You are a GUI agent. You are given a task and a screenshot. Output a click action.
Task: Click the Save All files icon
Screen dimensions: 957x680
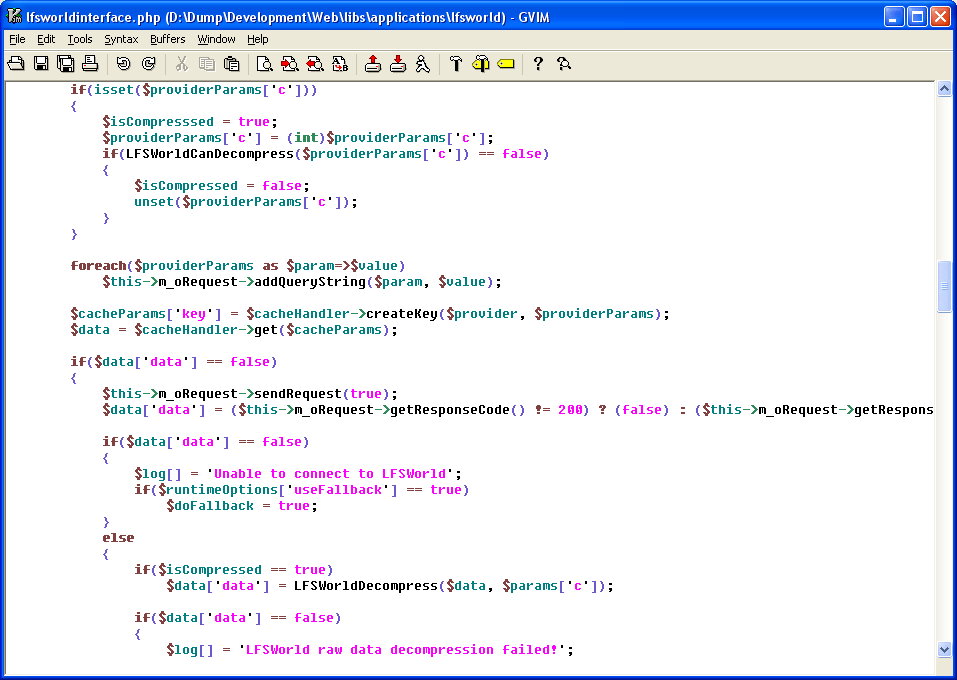[x=65, y=63]
